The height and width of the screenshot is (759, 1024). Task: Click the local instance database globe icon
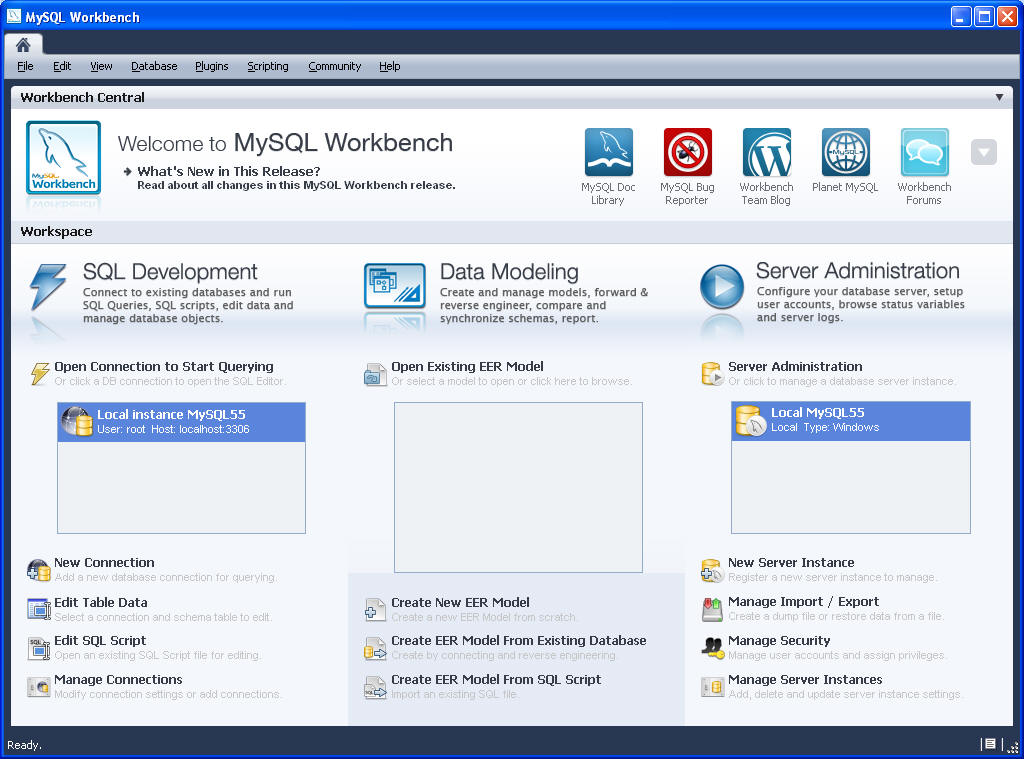pos(77,421)
